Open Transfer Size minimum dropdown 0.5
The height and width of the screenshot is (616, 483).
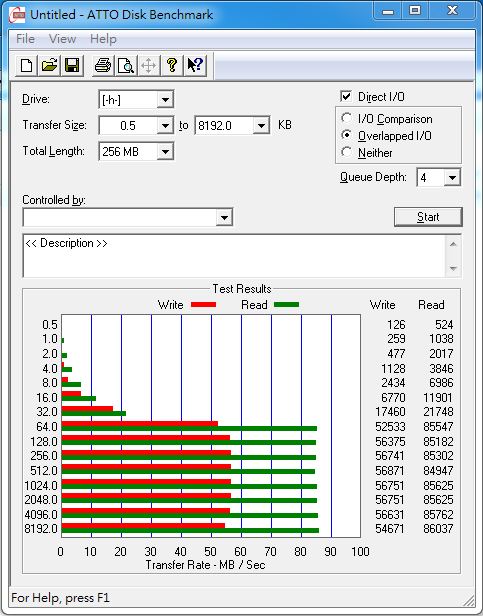click(x=165, y=126)
